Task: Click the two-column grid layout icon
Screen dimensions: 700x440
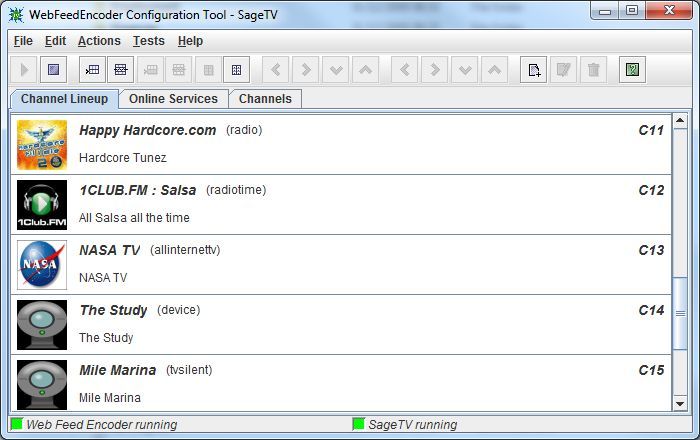Action: [x=236, y=70]
